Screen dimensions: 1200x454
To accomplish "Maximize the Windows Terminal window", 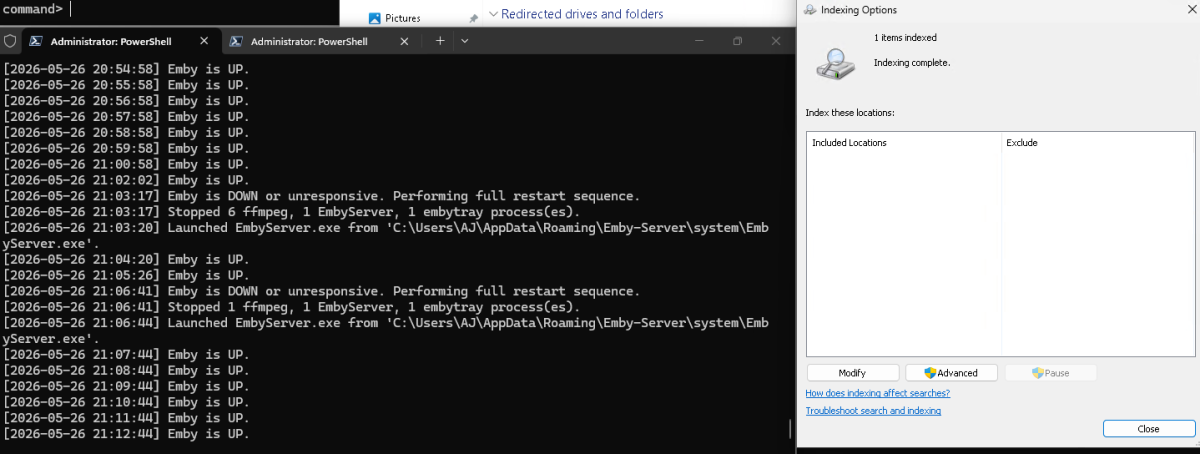I will (x=737, y=41).
